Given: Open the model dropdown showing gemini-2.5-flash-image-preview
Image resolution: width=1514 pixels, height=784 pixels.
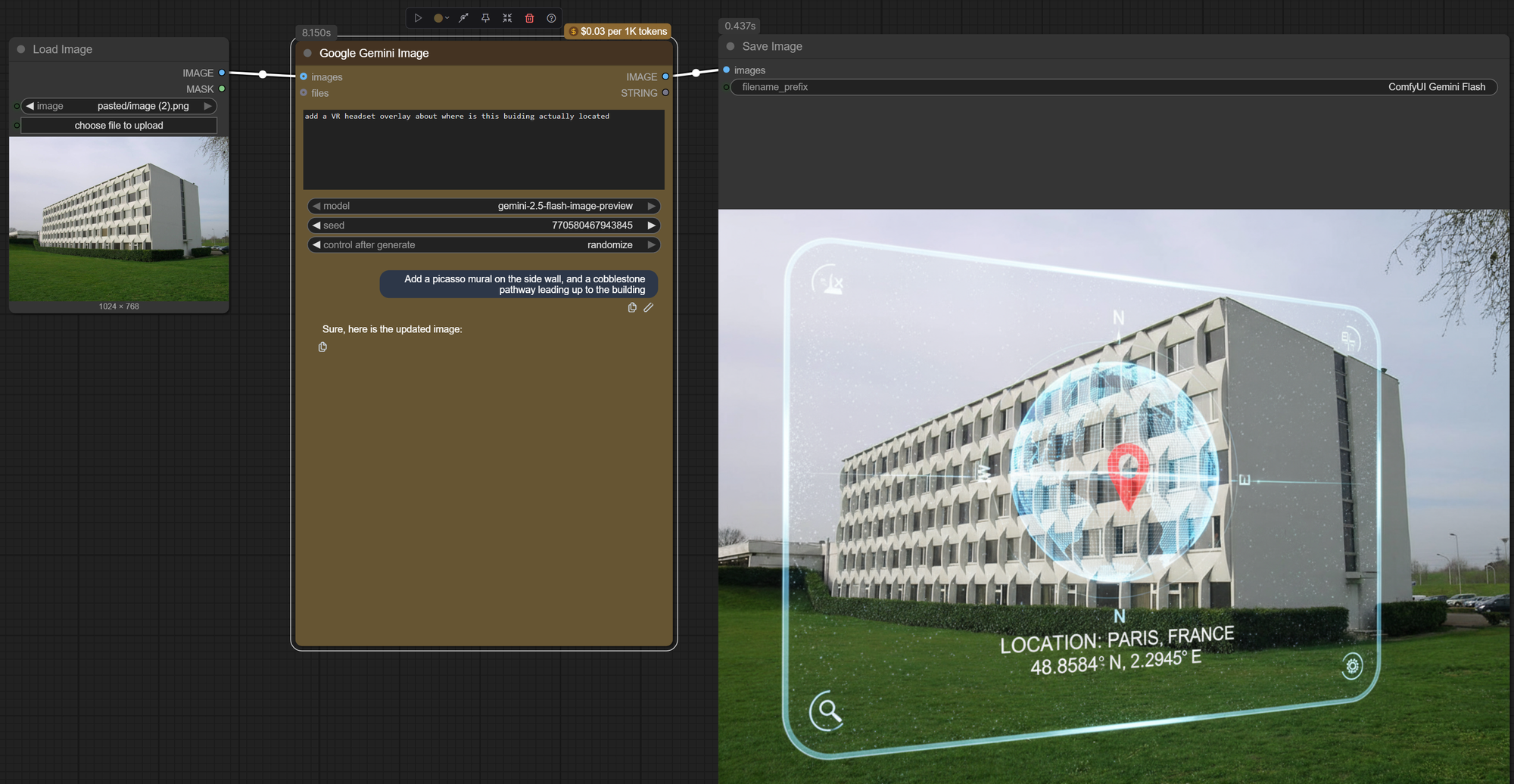Looking at the screenshot, I should pos(484,206).
